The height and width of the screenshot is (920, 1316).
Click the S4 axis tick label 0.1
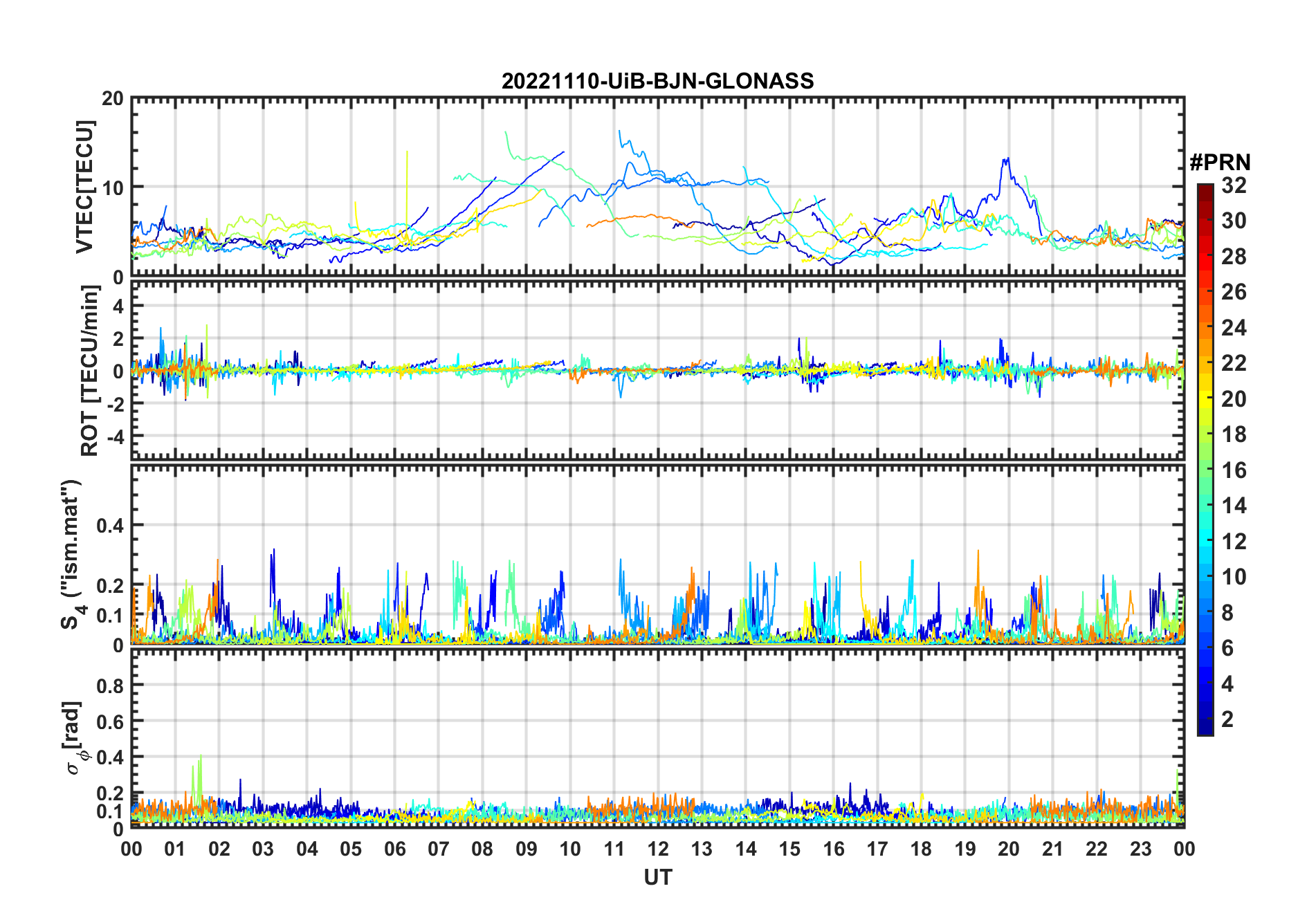coord(110,616)
